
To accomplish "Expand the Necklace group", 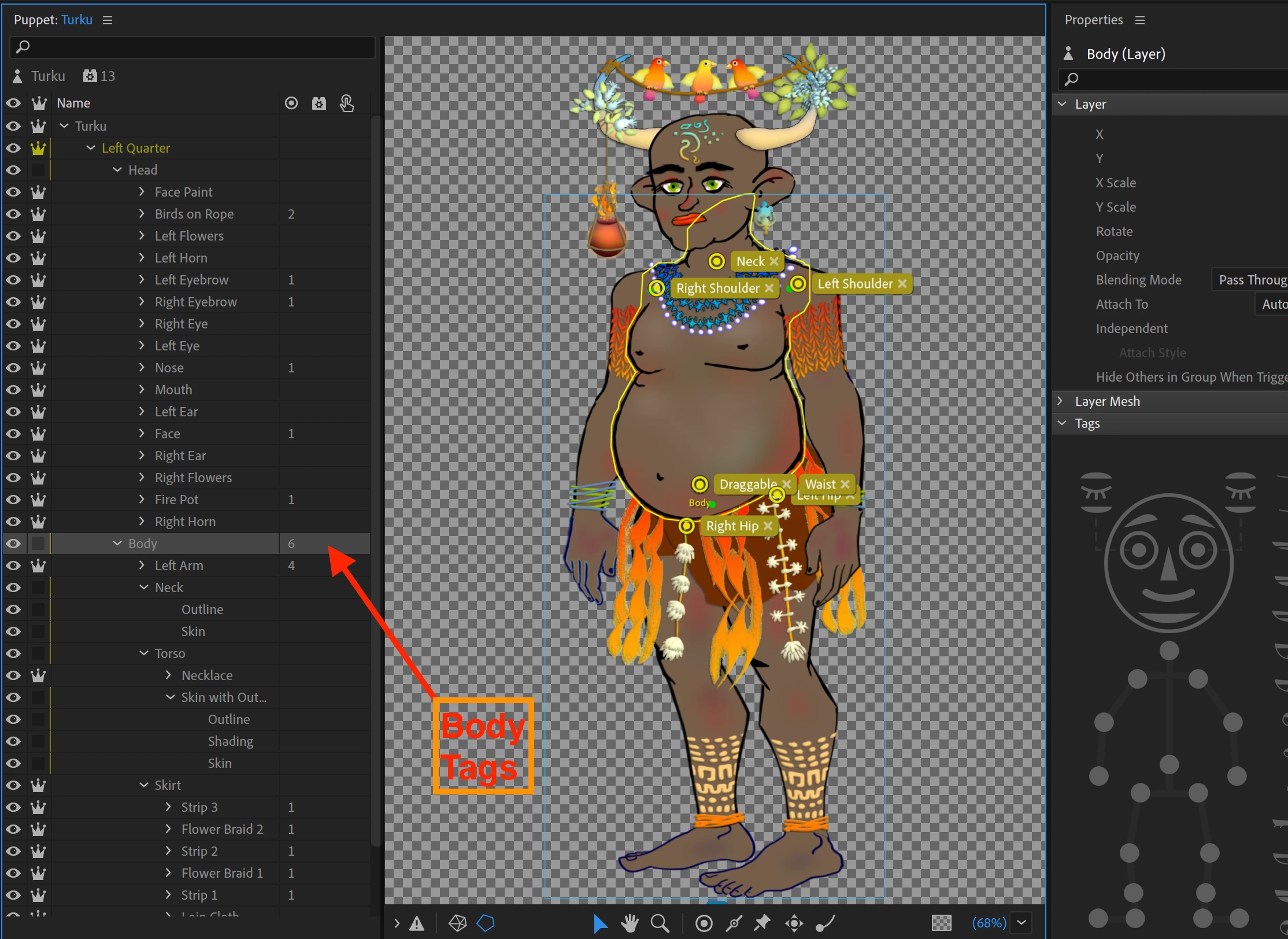I will [168, 675].
